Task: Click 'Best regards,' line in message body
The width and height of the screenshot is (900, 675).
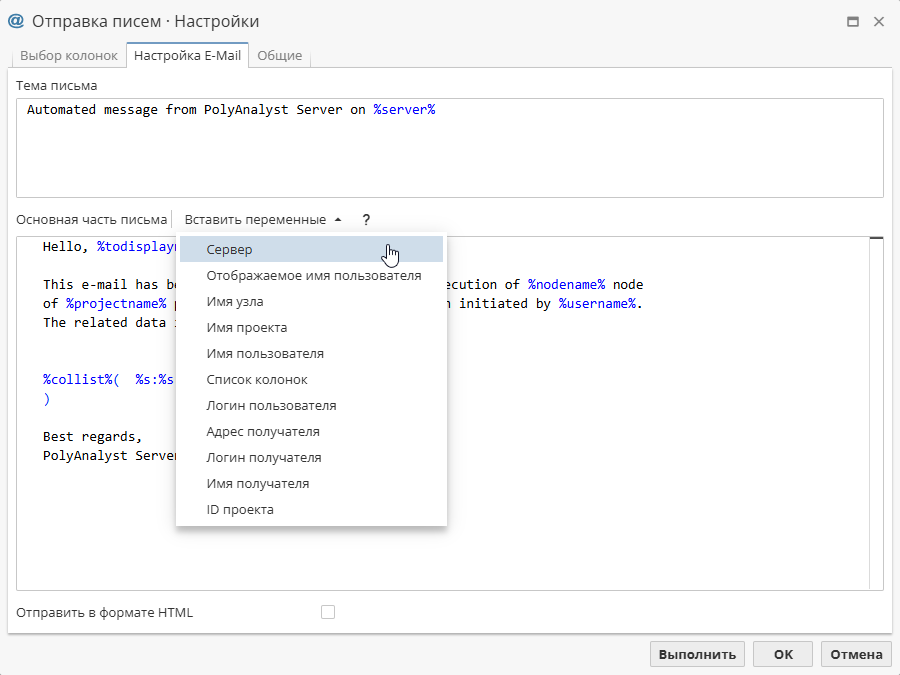Action: [92, 437]
